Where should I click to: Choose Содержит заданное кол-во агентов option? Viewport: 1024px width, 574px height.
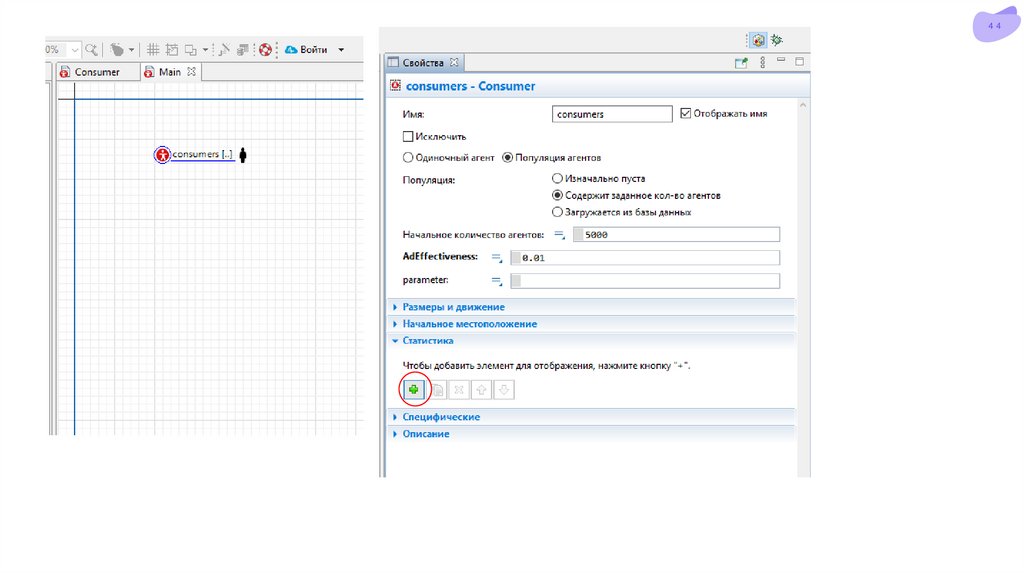(557, 195)
